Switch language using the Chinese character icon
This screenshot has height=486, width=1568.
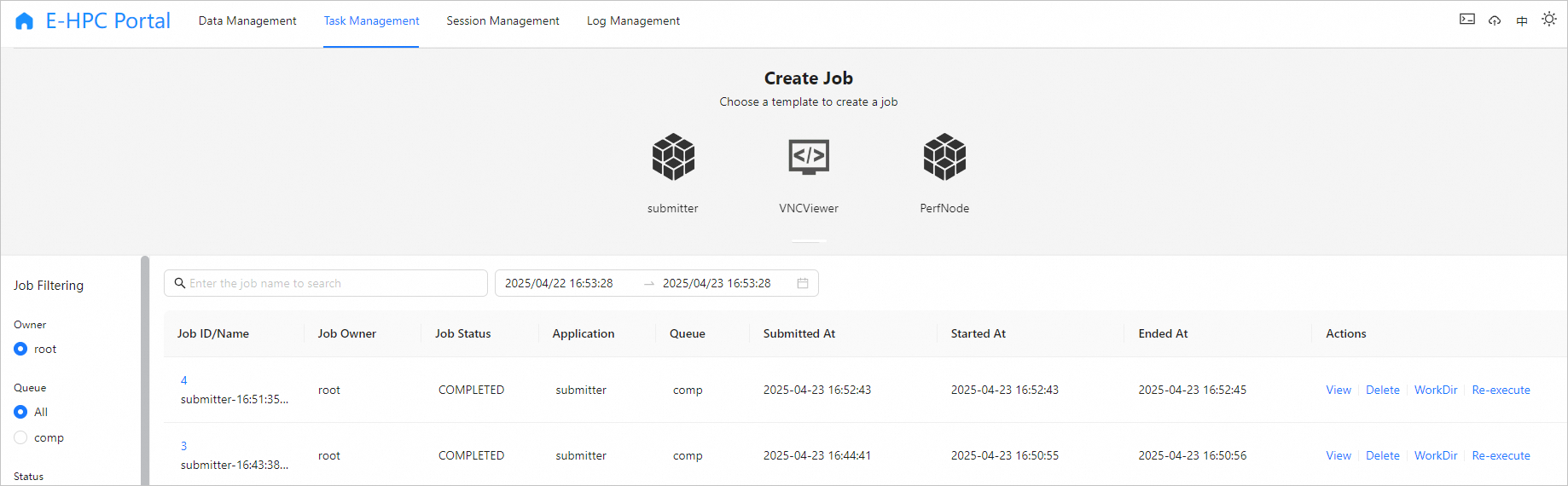[1522, 20]
